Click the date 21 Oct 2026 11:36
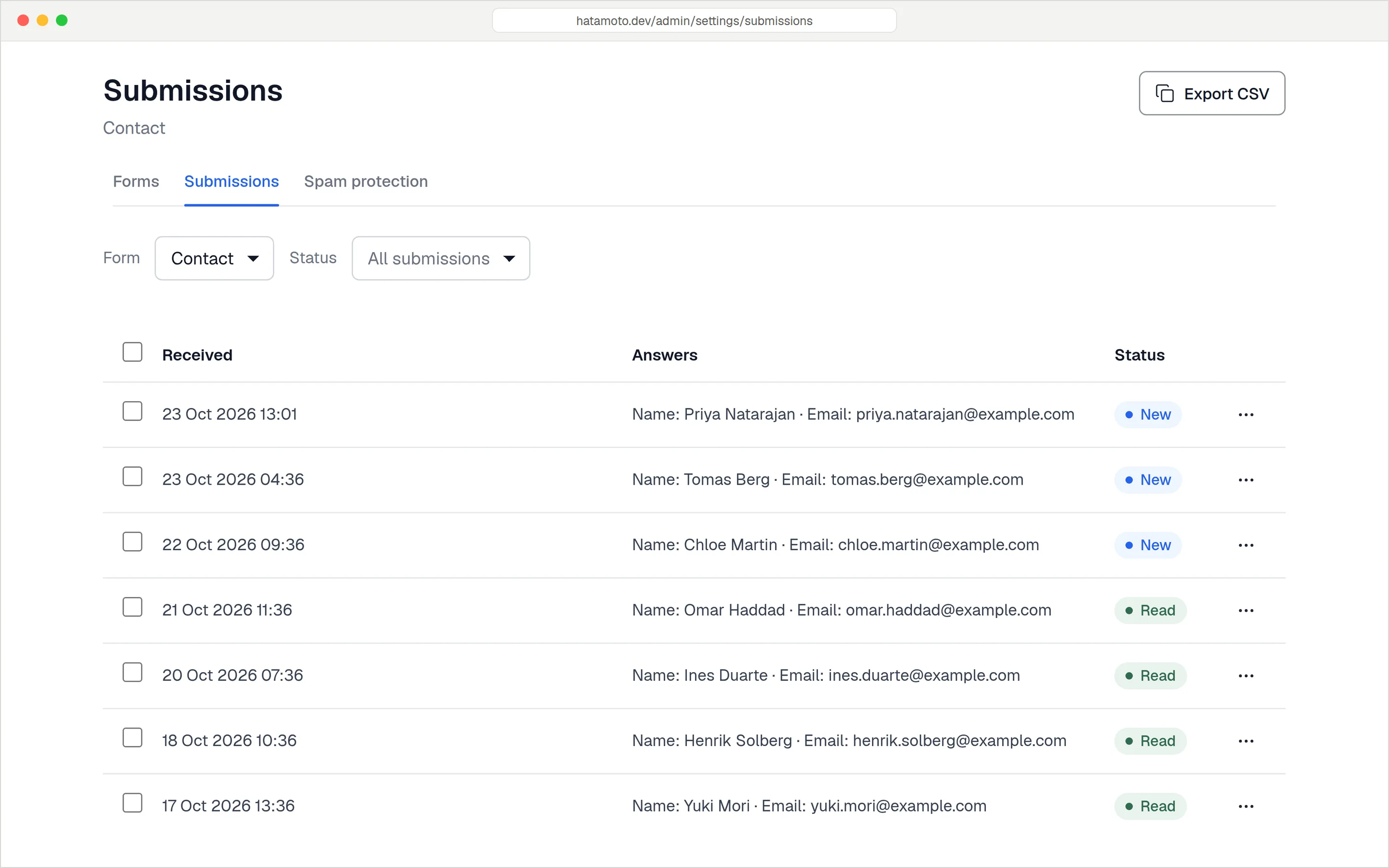Viewport: 1389px width, 868px height. point(227,610)
